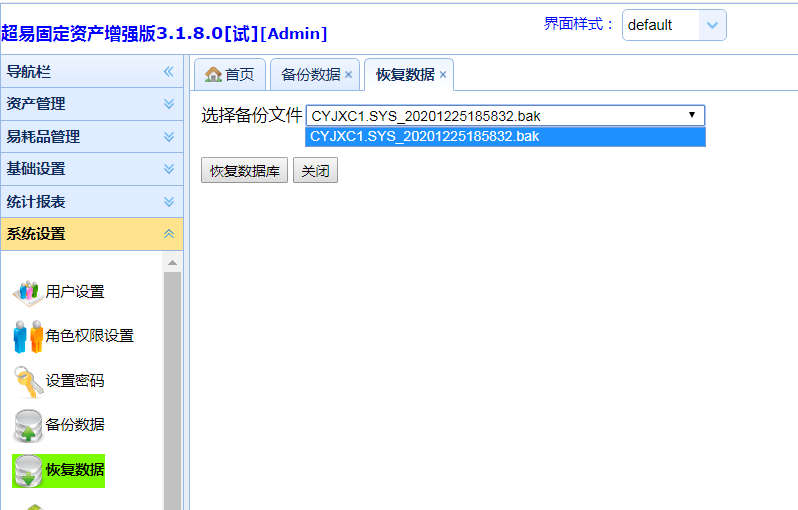
Task: Select Restore Data (恢复数据) sidebar icon
Action: pyautogui.click(x=28, y=470)
